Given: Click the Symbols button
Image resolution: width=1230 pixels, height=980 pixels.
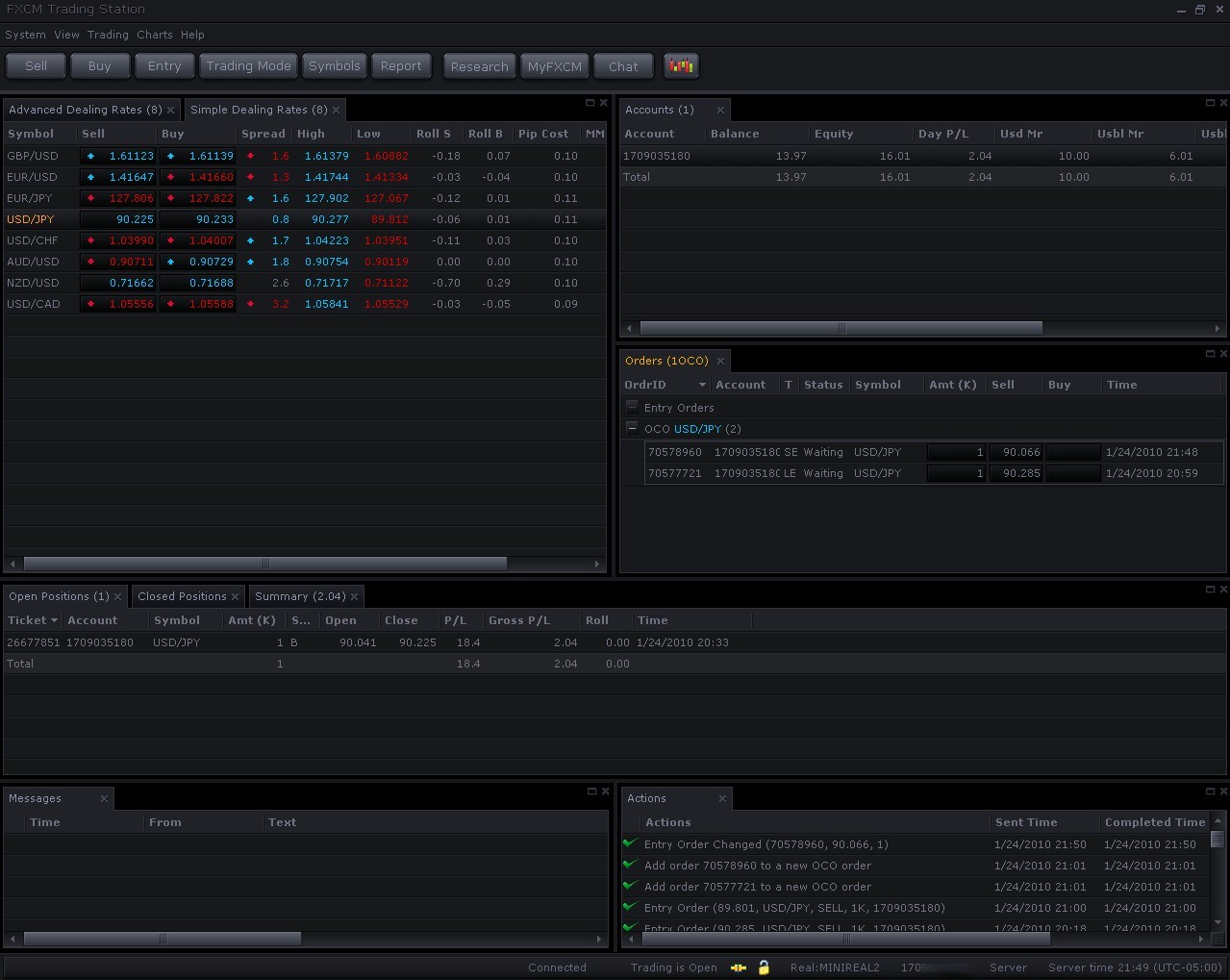Looking at the screenshot, I should pyautogui.click(x=334, y=66).
